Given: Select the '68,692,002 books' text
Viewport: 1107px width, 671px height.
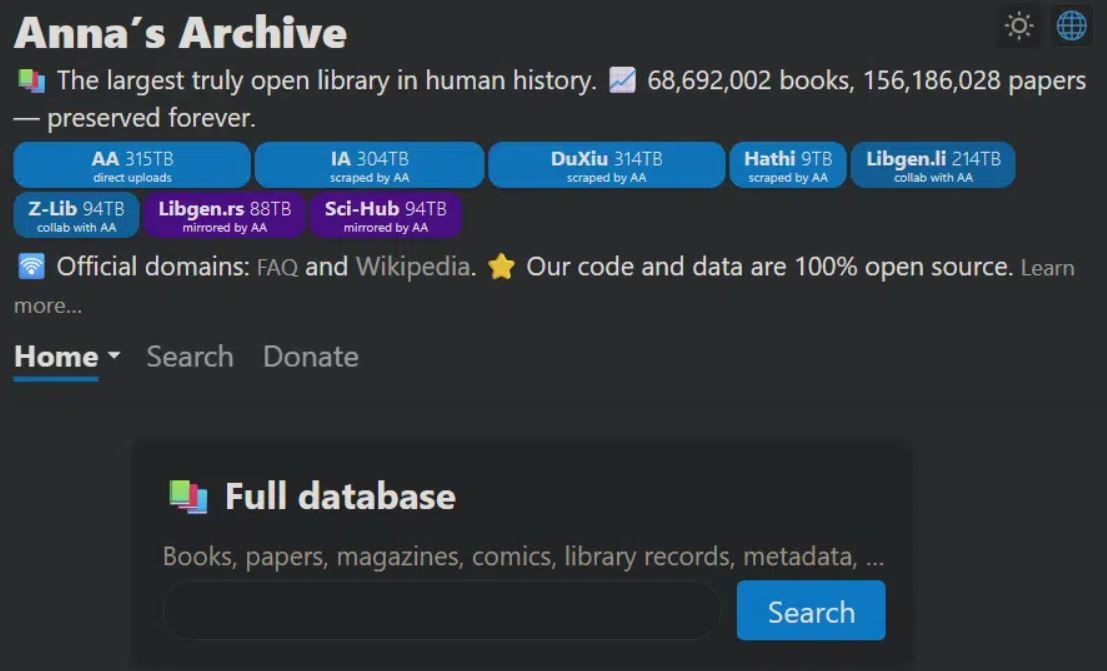Looking at the screenshot, I should [750, 81].
